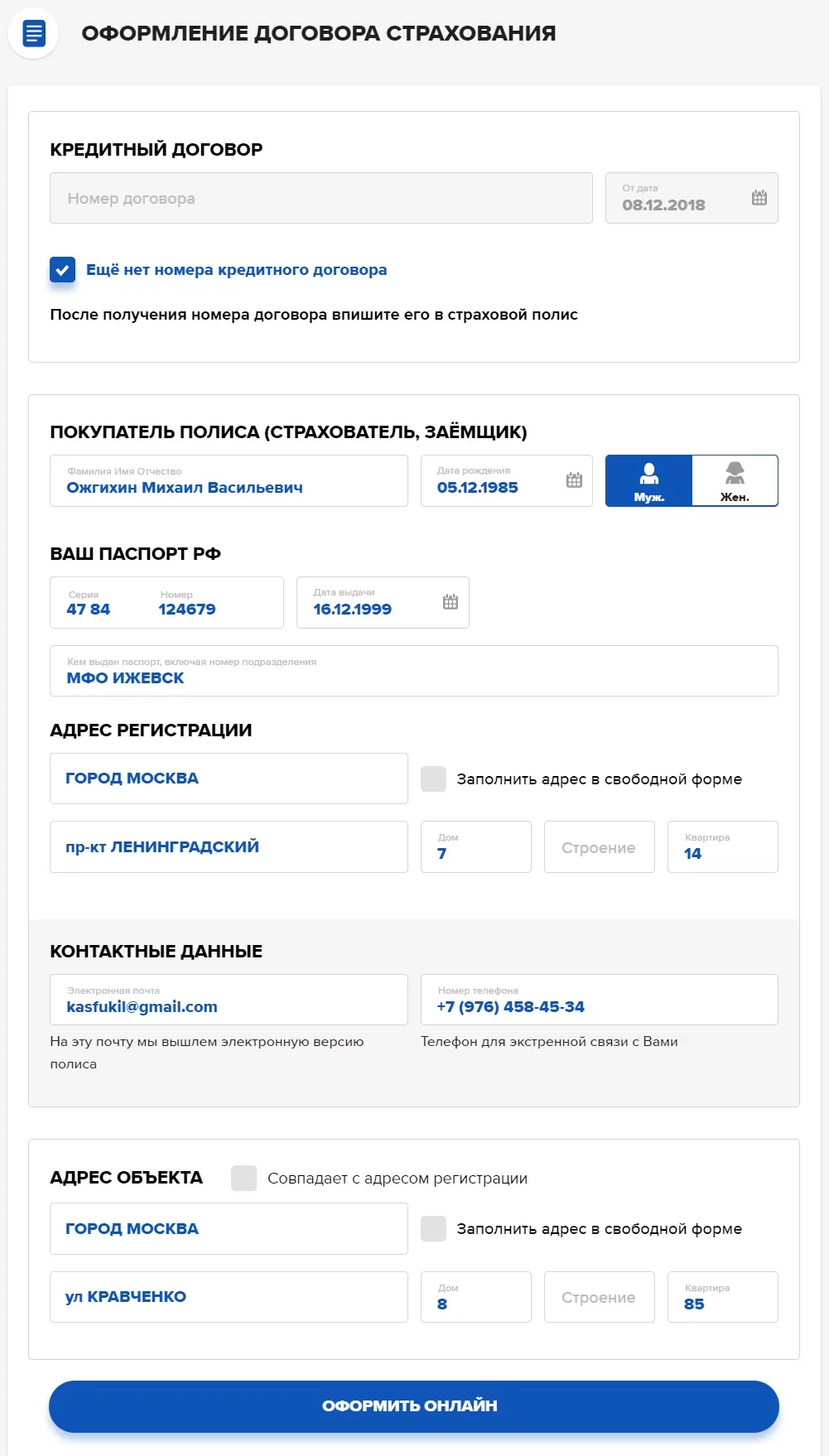
Task: Uncheck 'Ещё нет номера кредитного договора'
Action: coord(63,270)
